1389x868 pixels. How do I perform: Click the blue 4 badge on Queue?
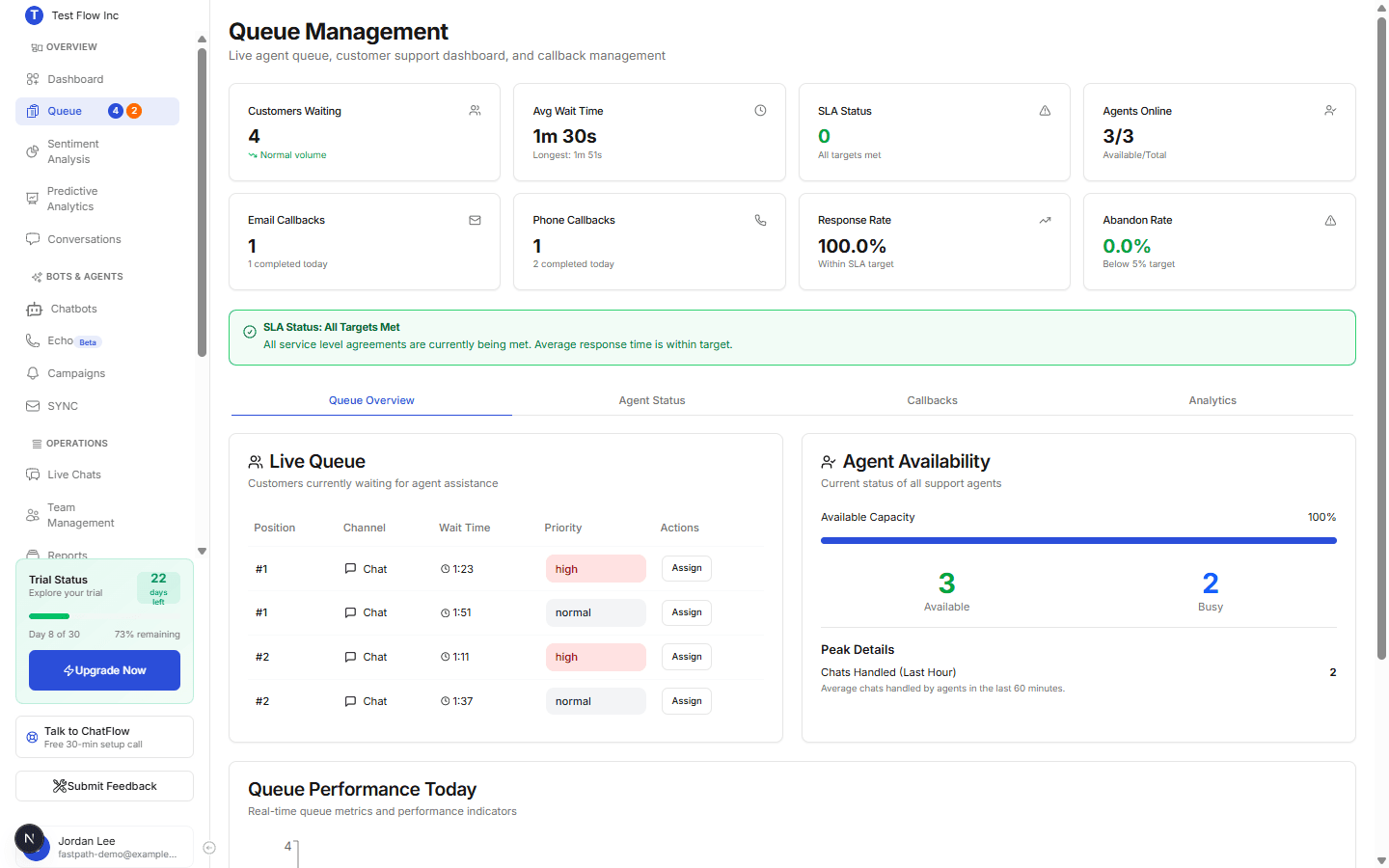click(116, 111)
